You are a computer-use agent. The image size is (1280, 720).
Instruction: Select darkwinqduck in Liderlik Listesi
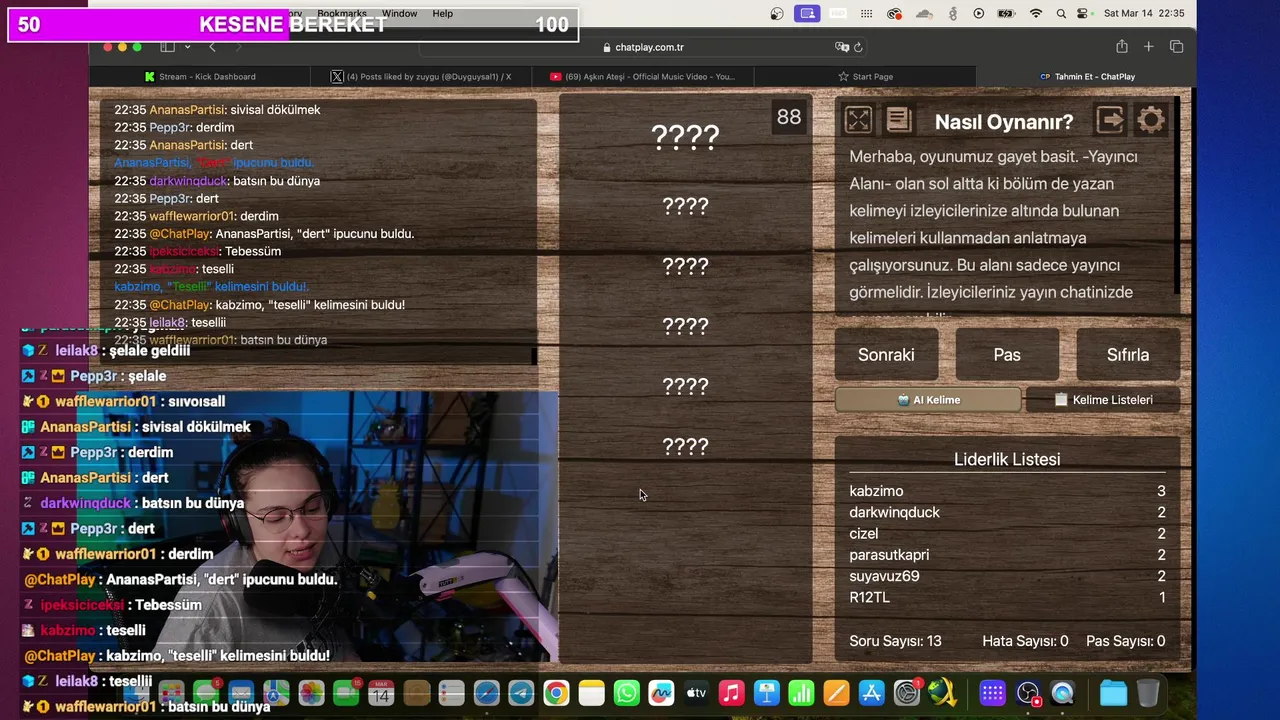click(x=1007, y=512)
